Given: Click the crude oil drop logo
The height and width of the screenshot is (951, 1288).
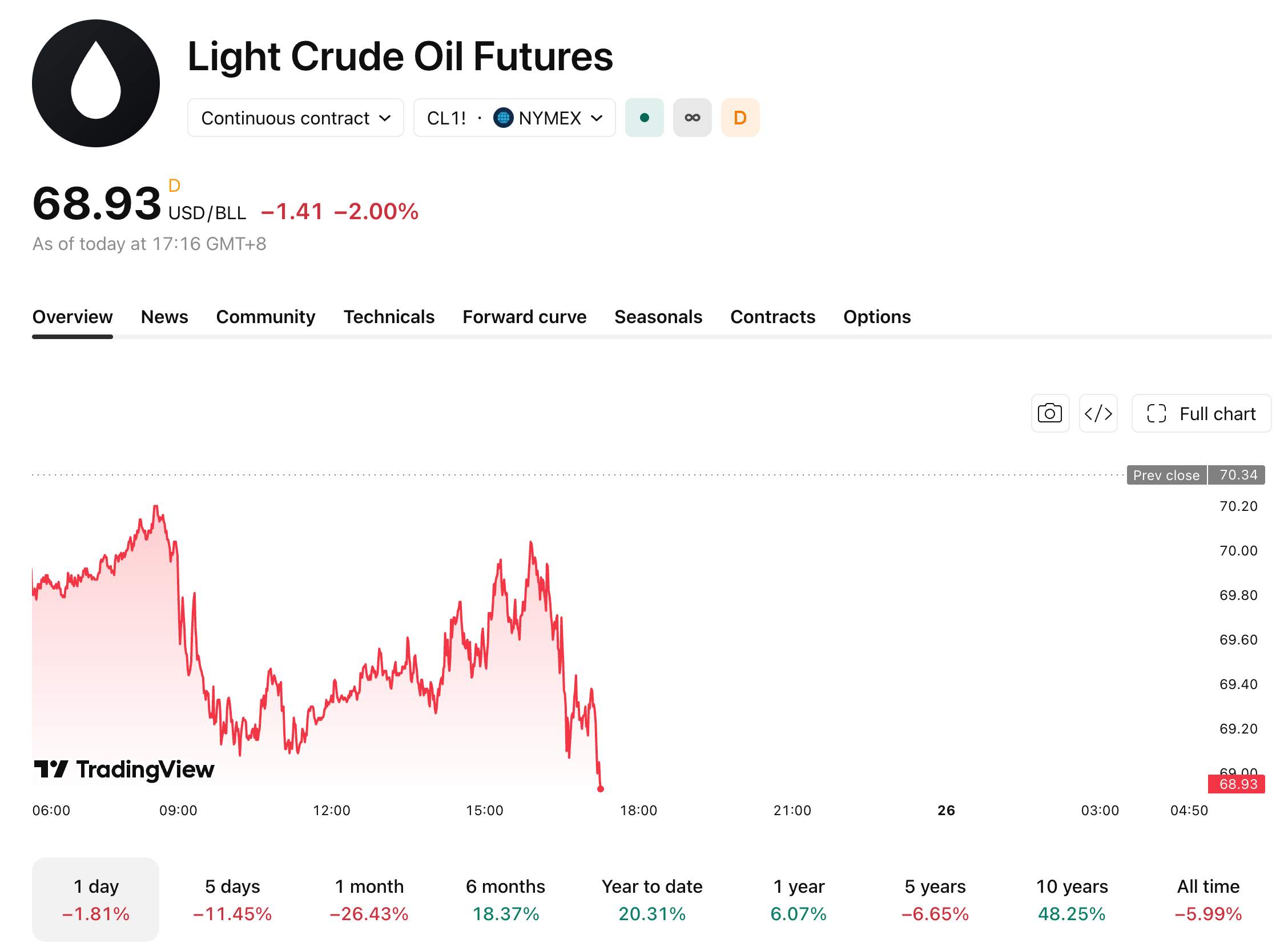Looking at the screenshot, I should [96, 83].
